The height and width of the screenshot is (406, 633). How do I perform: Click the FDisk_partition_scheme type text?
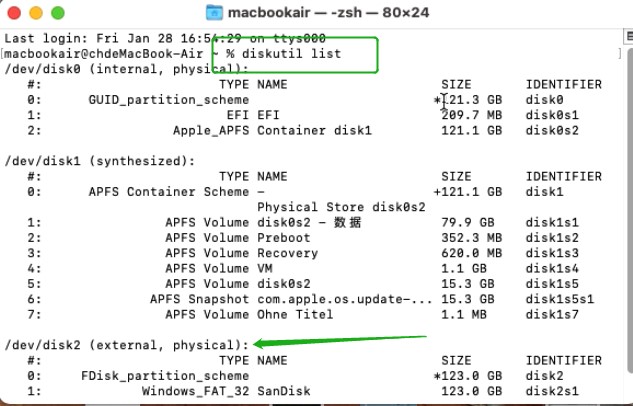point(165,376)
